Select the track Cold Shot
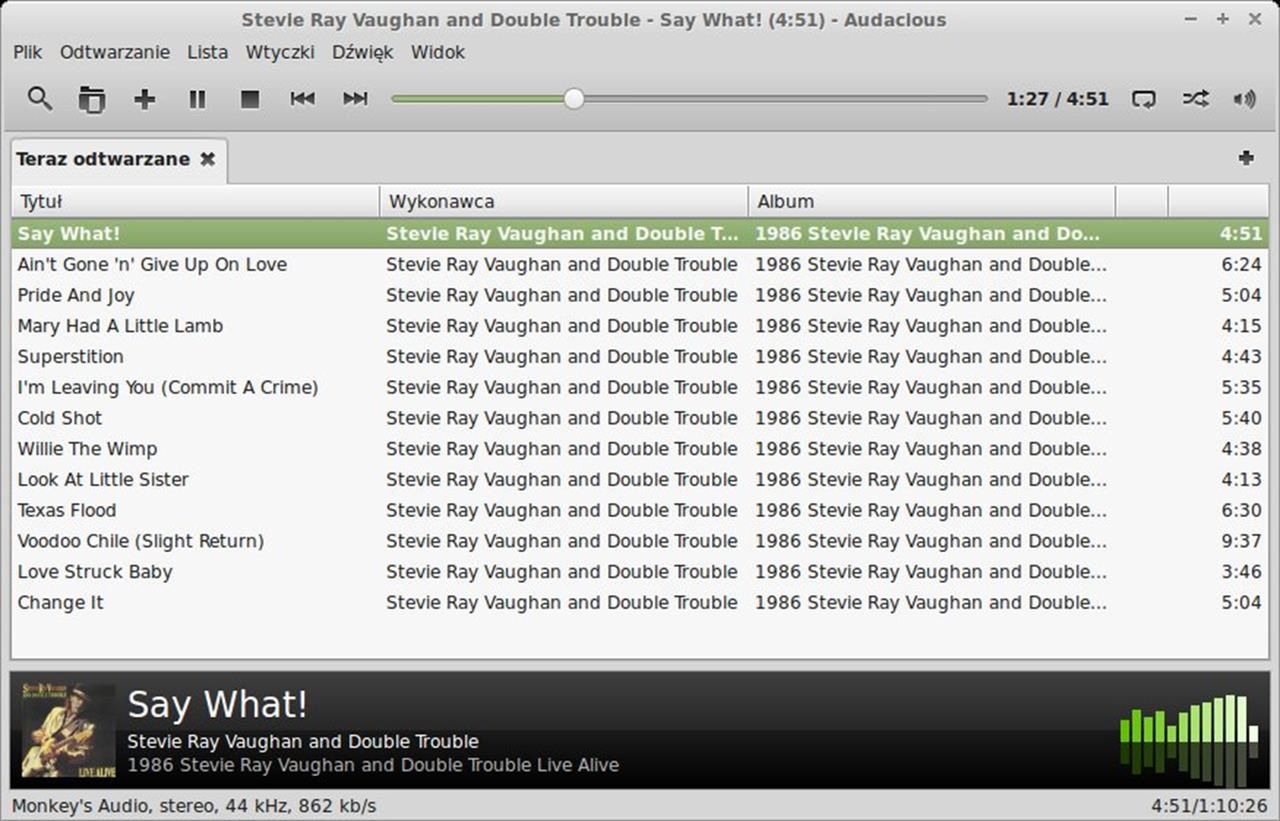This screenshot has height=821, width=1280. 640,418
